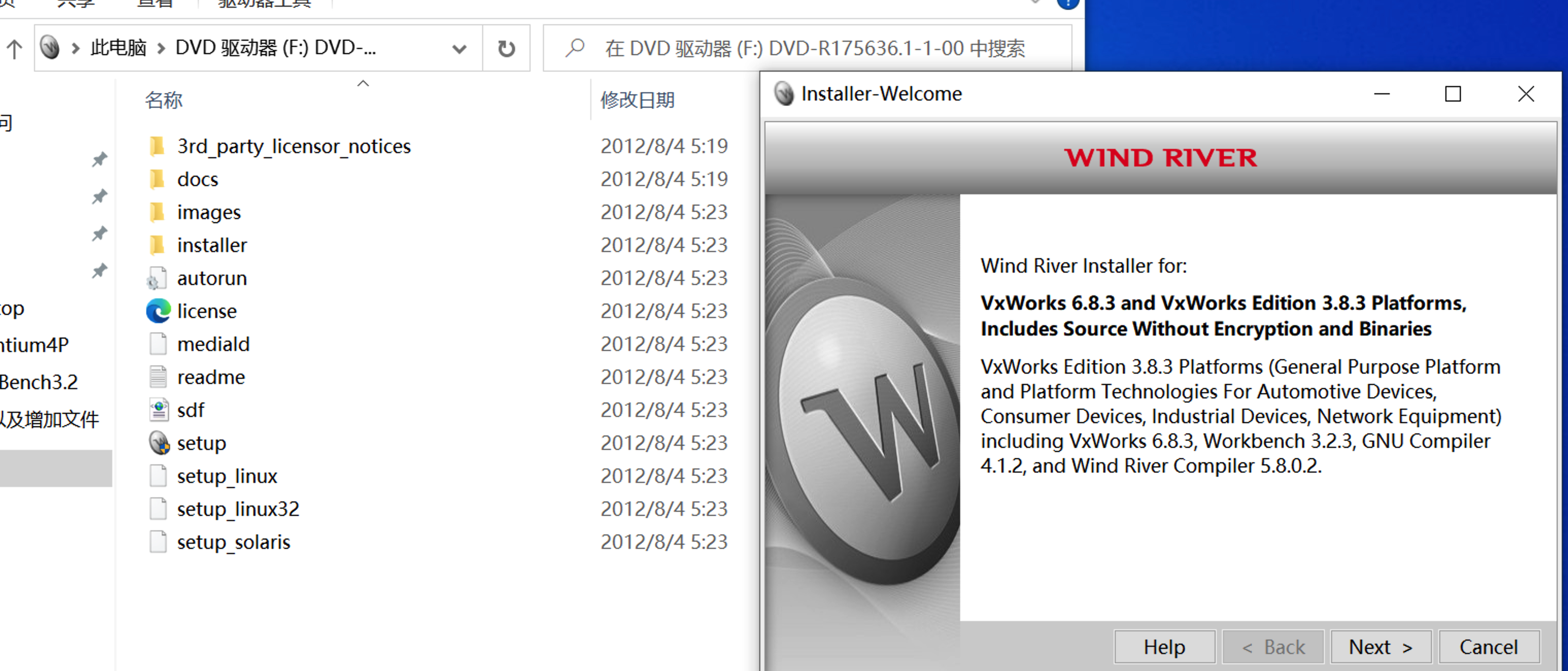Click the Up arrow navigation icon
The height and width of the screenshot is (671, 1568).
pyautogui.click(x=14, y=49)
